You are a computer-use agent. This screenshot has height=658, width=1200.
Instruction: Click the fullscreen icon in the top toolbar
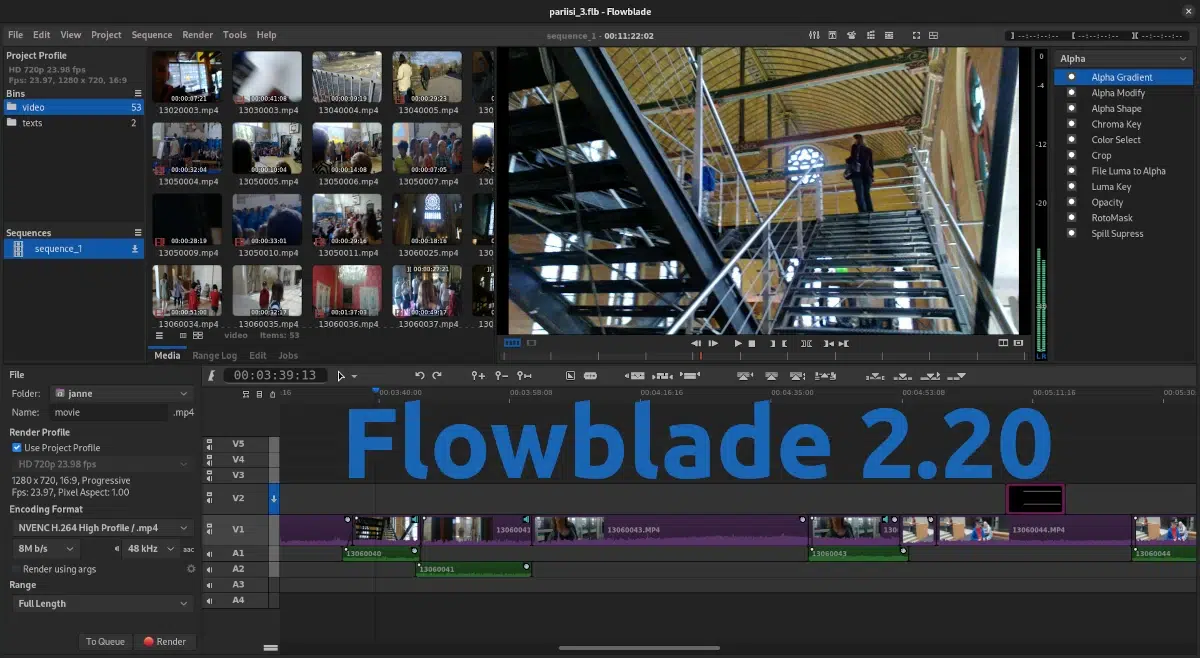point(915,34)
